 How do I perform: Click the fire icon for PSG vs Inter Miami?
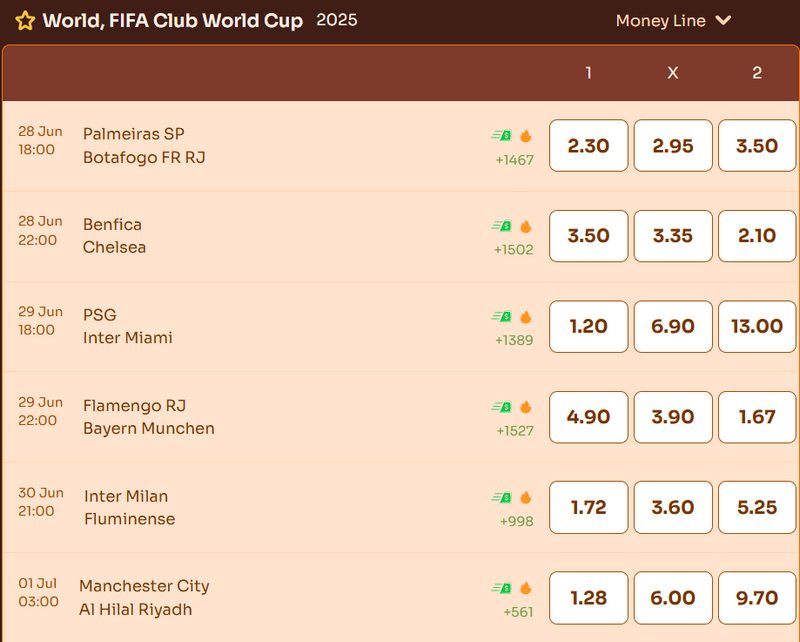[x=526, y=317]
